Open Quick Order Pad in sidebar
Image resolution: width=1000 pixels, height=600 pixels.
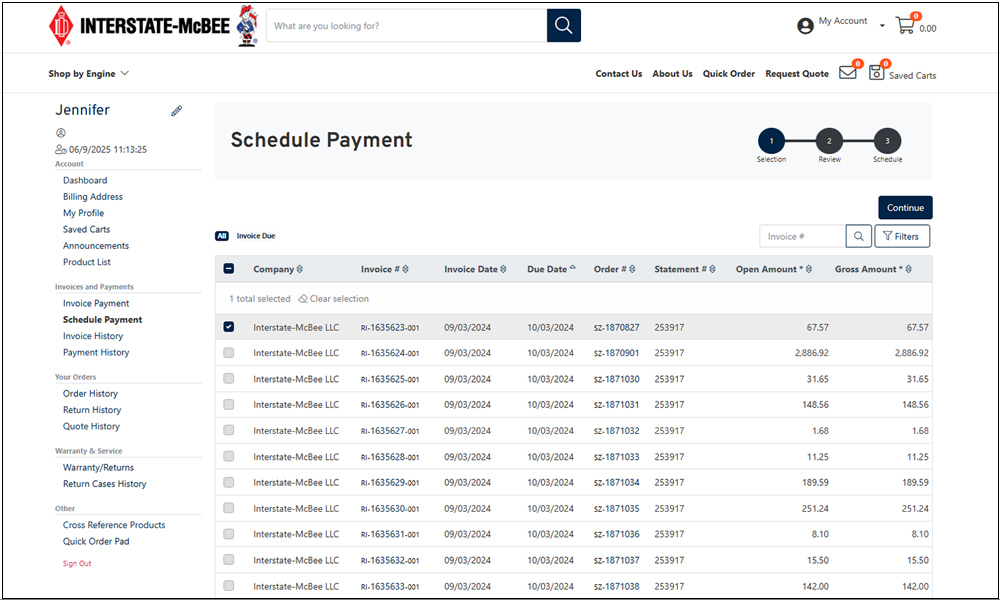coord(96,541)
